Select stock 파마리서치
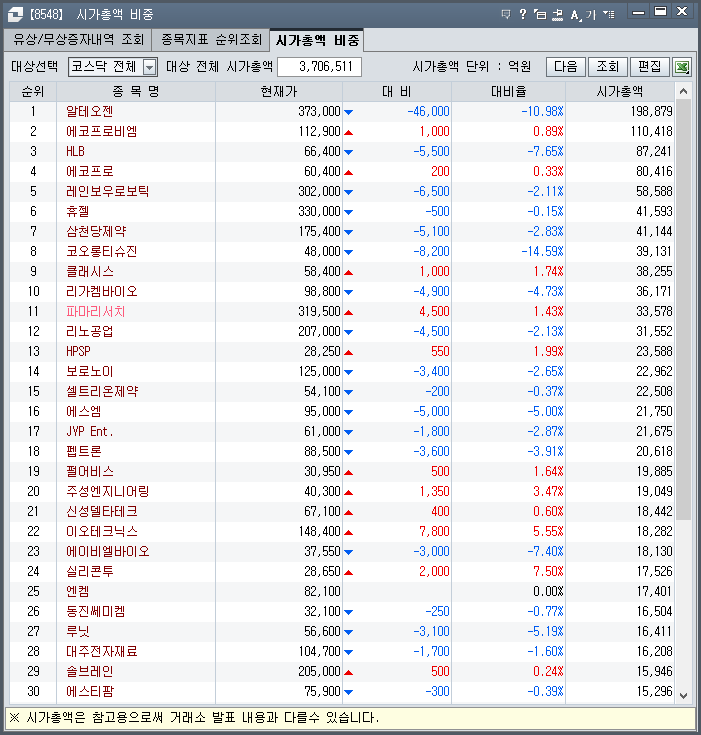701x735 pixels. point(95,312)
